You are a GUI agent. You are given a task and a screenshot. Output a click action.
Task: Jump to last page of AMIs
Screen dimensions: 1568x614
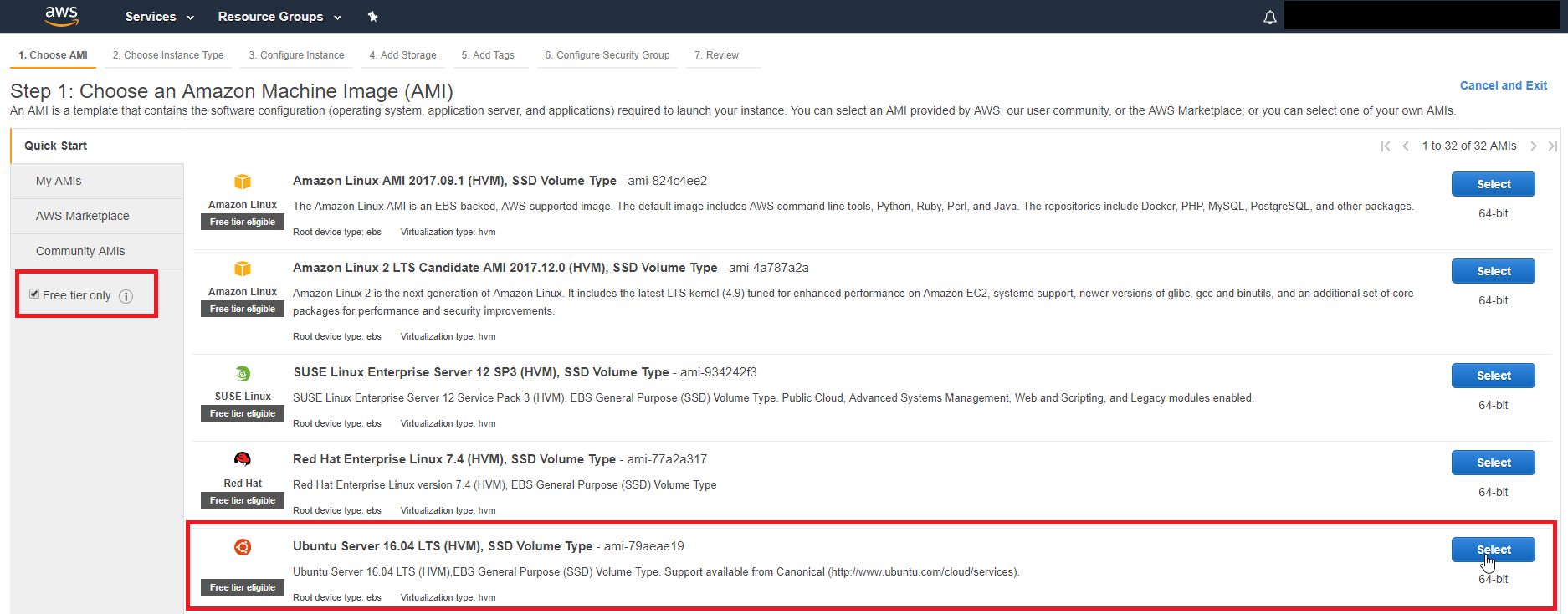[1552, 146]
